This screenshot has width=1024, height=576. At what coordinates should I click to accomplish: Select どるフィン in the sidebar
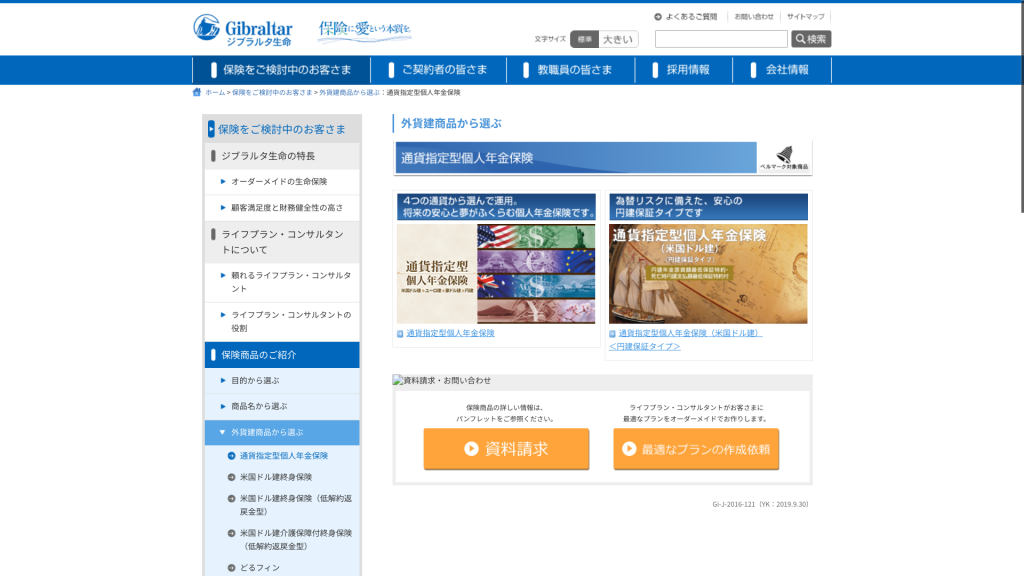(x=259, y=568)
